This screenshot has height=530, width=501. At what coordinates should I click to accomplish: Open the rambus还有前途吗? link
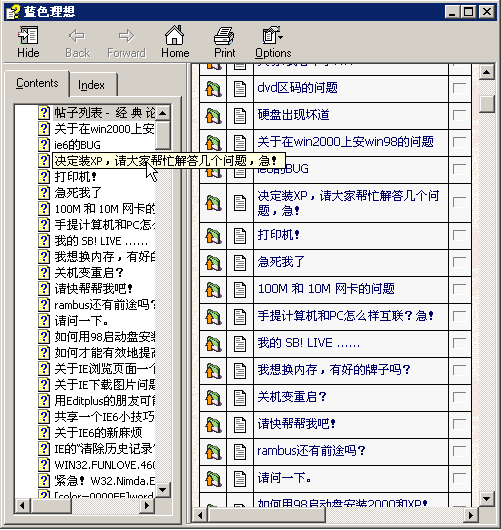pyautogui.click(x=311, y=451)
